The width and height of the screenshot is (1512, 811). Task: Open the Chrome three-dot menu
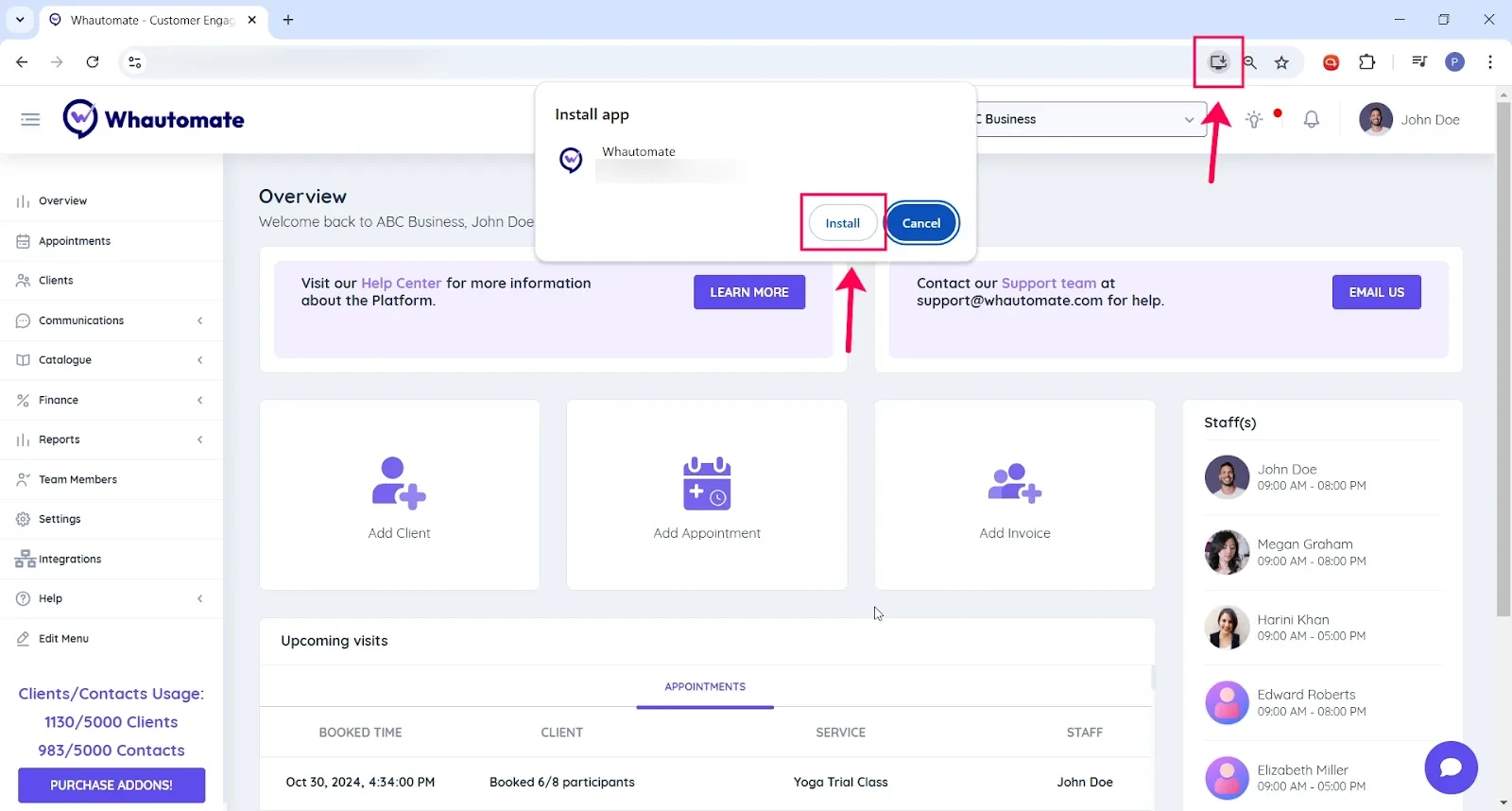(1490, 62)
